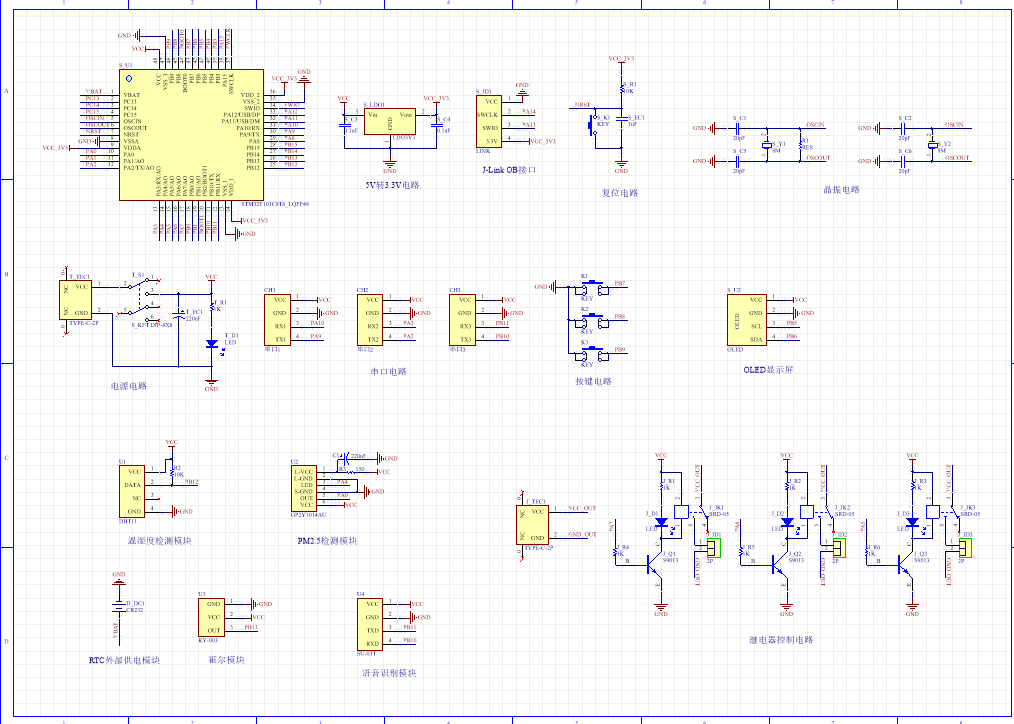Select the CR232 battery D_DC1 symbol
The image size is (1014, 724).
pyautogui.click(x=119, y=607)
